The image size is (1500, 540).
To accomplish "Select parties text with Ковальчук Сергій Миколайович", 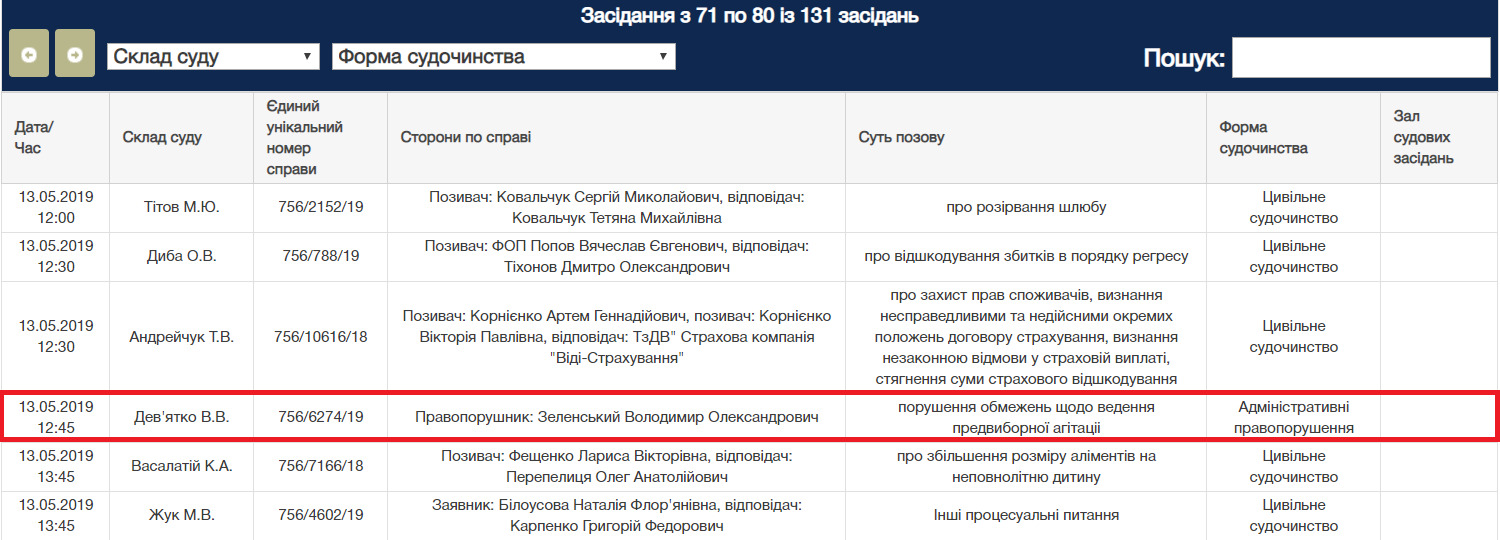I will 616,208.
